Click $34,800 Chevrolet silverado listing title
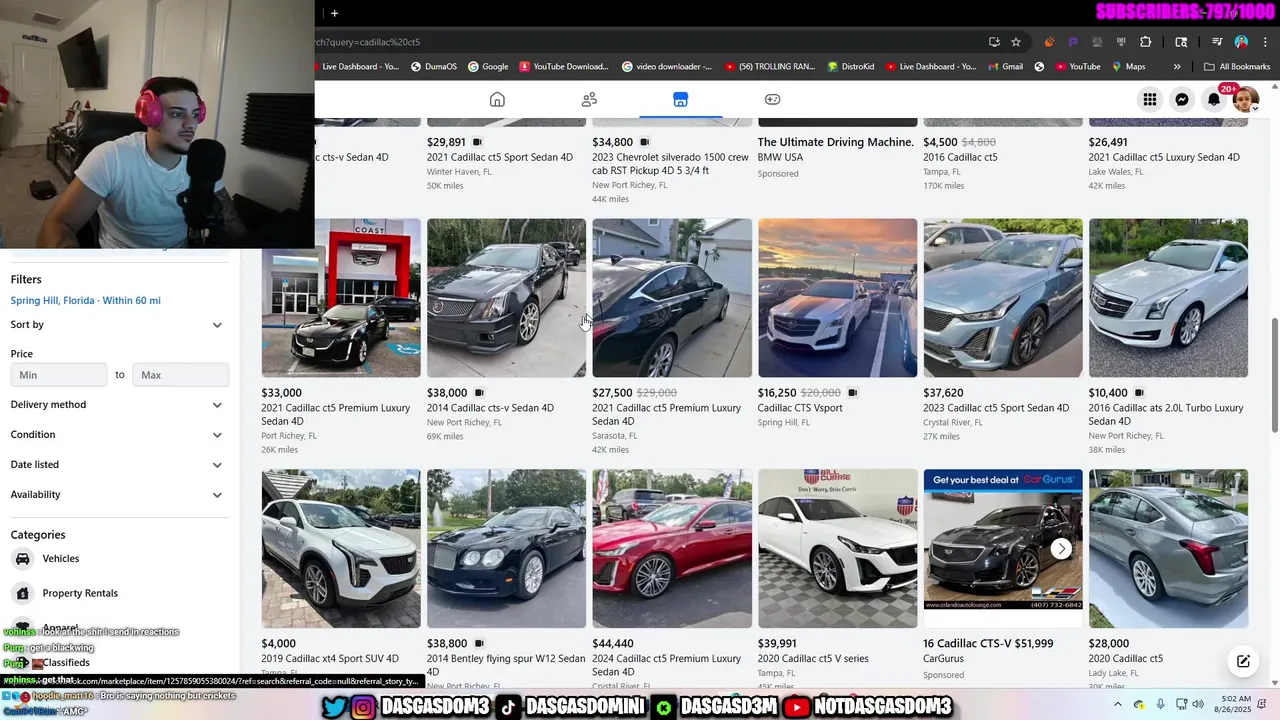The image size is (1280, 720). pyautogui.click(x=670, y=164)
